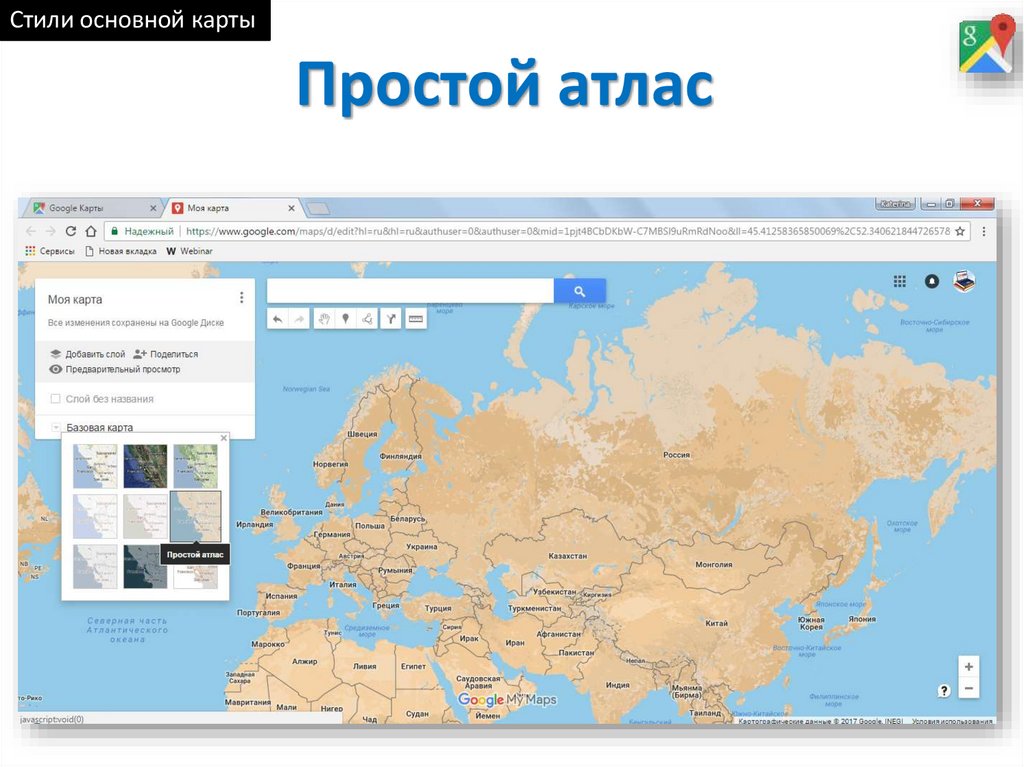Choose the default Map base style thumbnail

click(95, 466)
